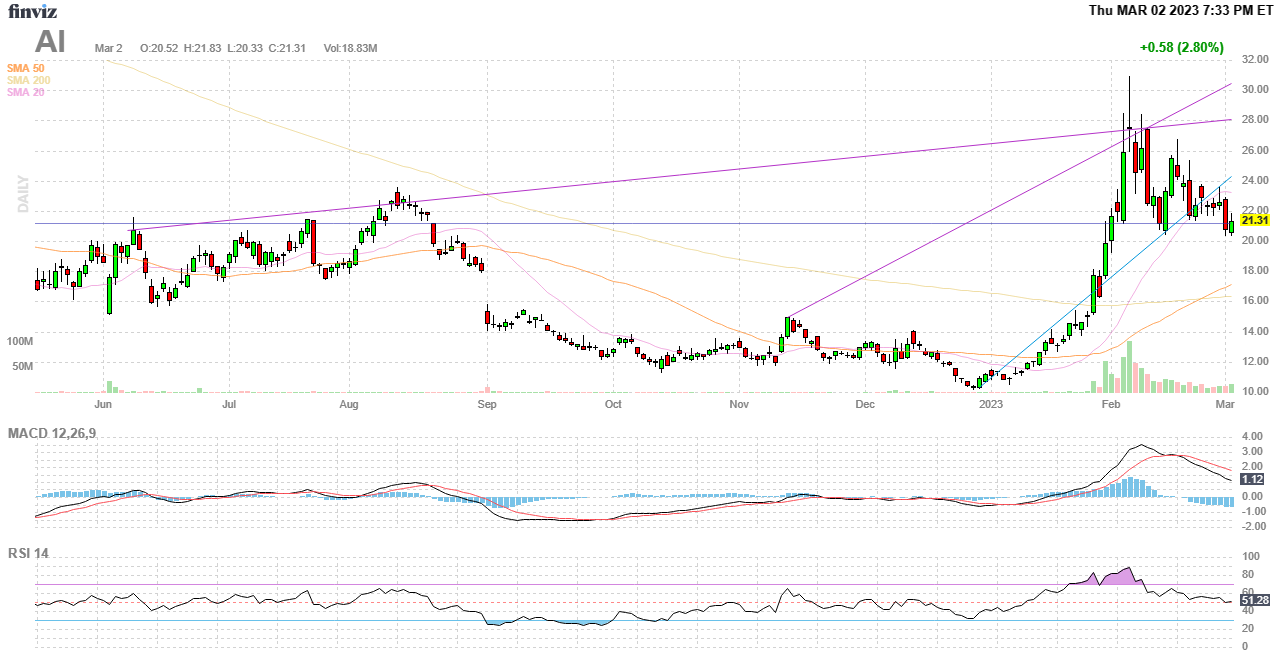Click the MACD 1.12 value tag

coord(1253,479)
